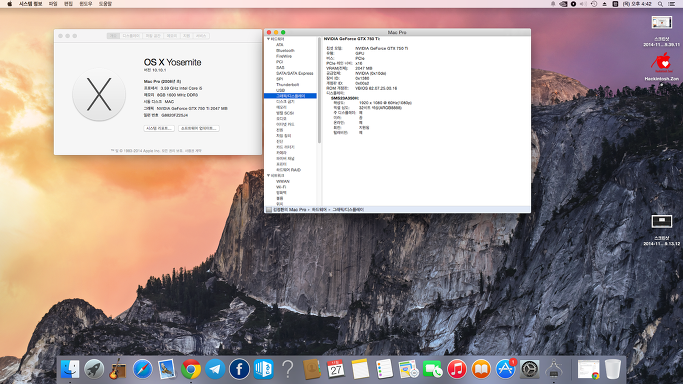Open FaceTime green icon in dock
The image size is (683, 384).
[x=433, y=369]
